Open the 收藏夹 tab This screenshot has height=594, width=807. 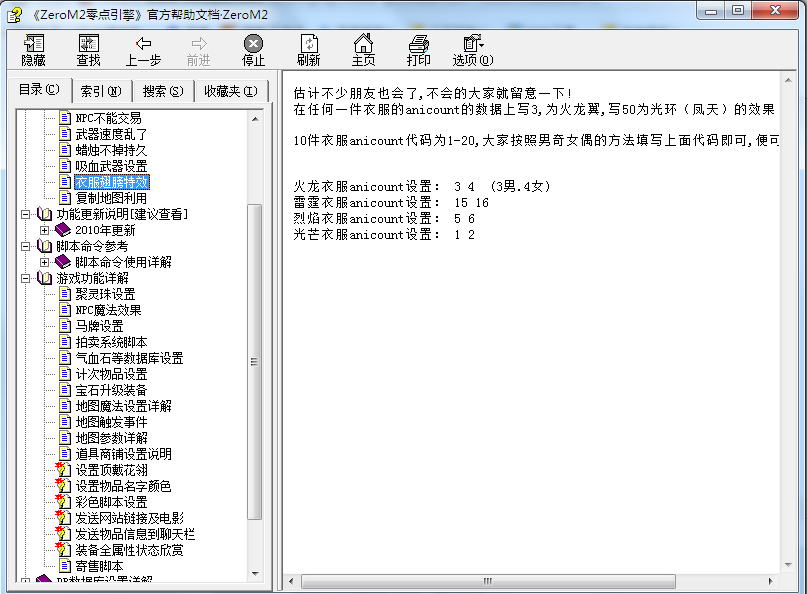[230, 91]
